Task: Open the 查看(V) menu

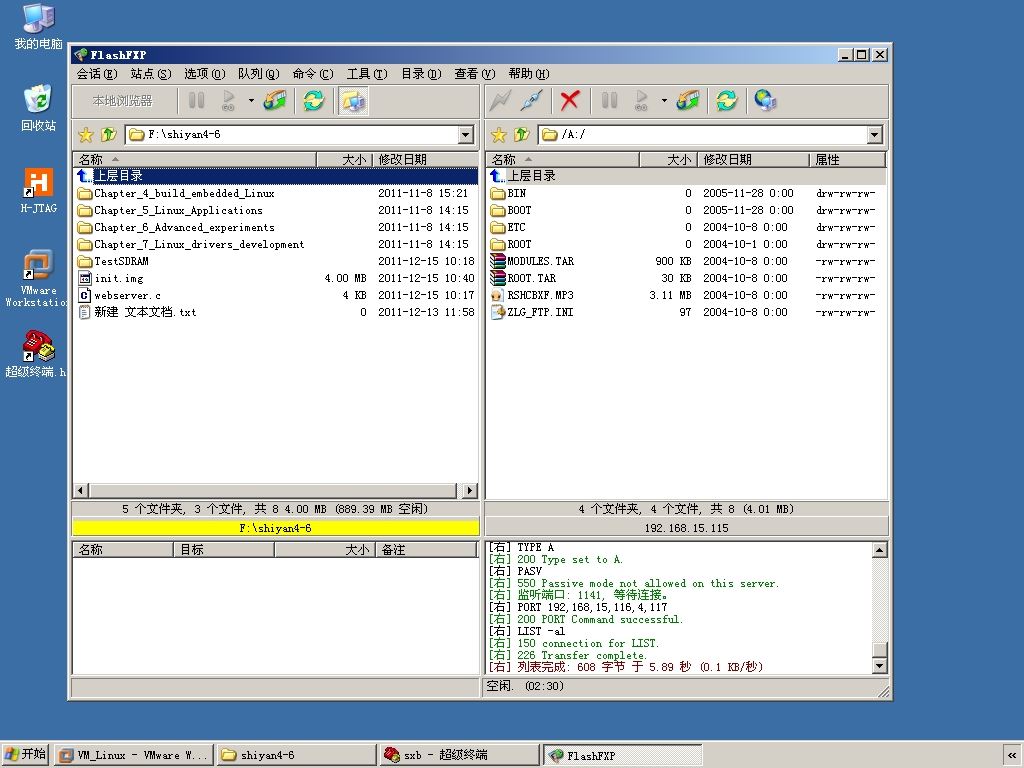Action: pos(475,74)
